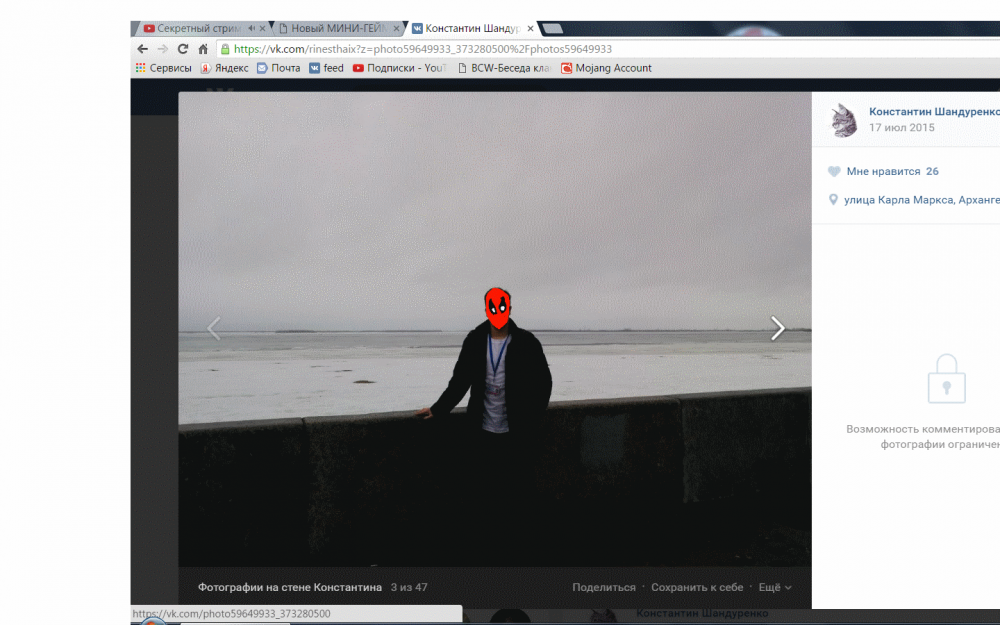Viewport: 1000px width, 625px height.
Task: Click the location pin icon
Action: click(833, 200)
